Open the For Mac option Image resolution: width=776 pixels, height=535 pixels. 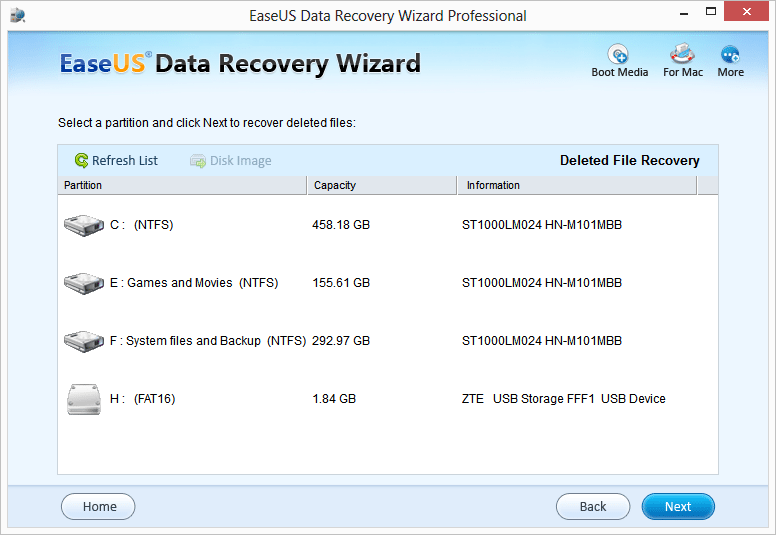pos(682,61)
